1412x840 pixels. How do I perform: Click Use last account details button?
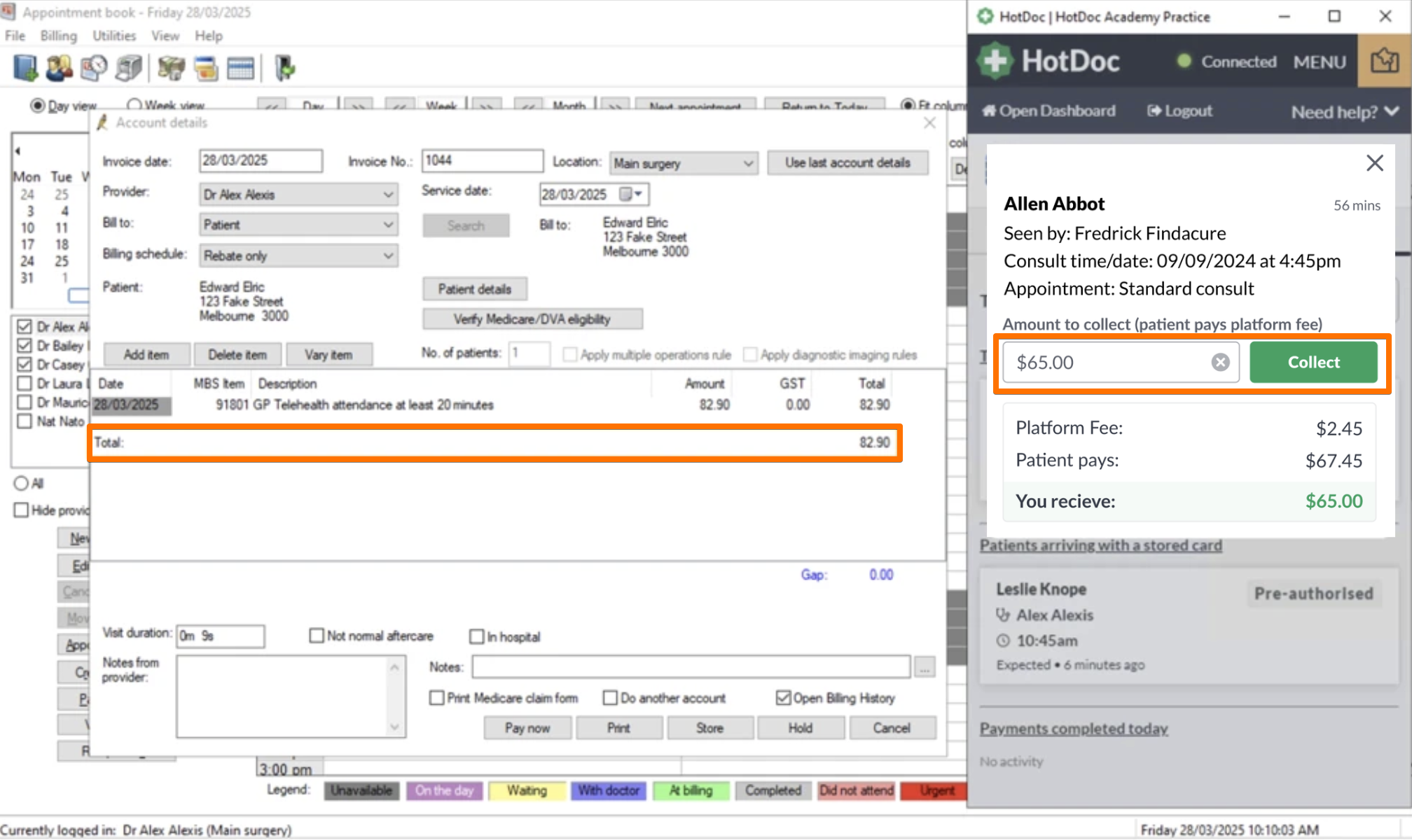847,162
